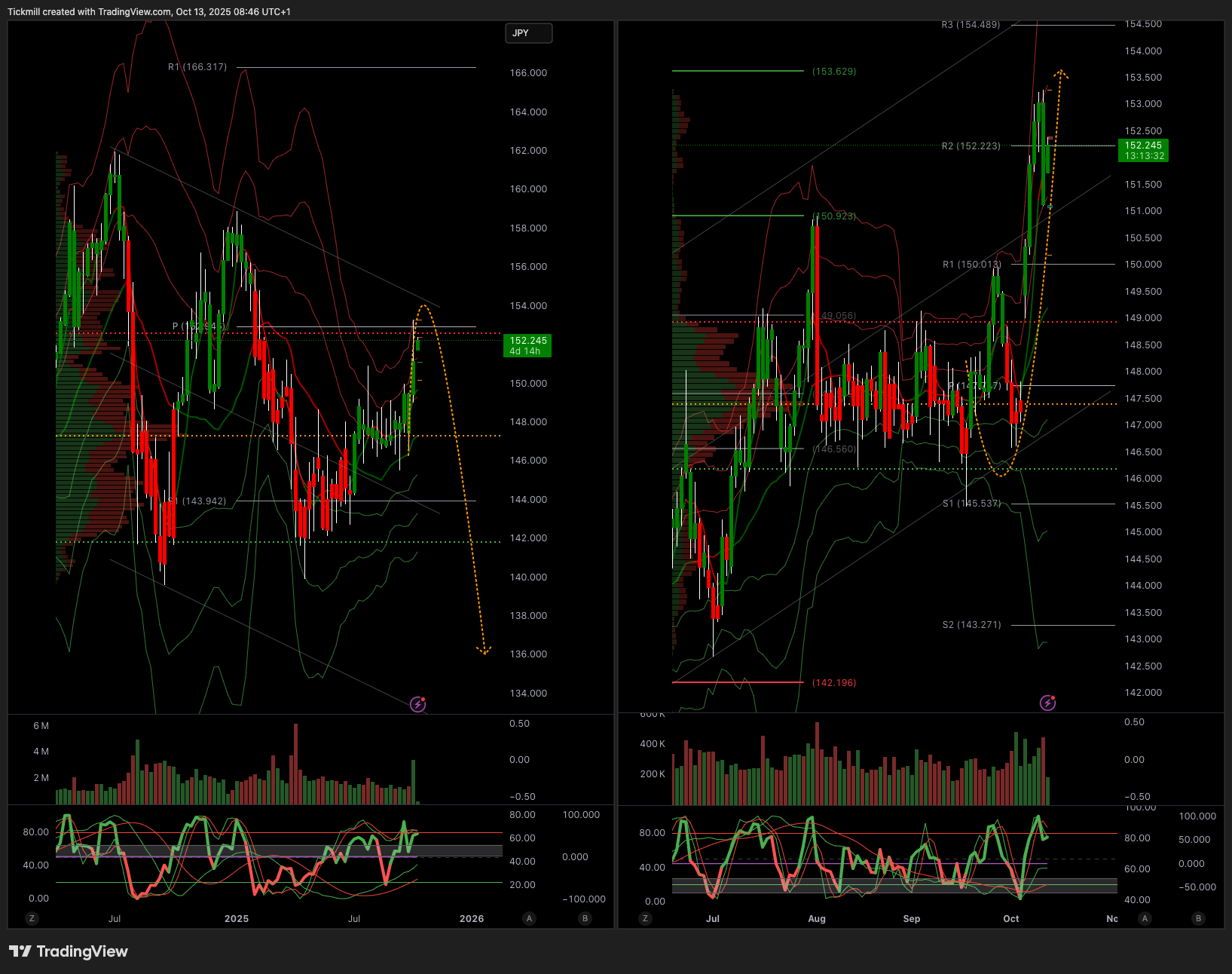
Task: Toggle auto scale A on left chart
Action: pyautogui.click(x=529, y=918)
